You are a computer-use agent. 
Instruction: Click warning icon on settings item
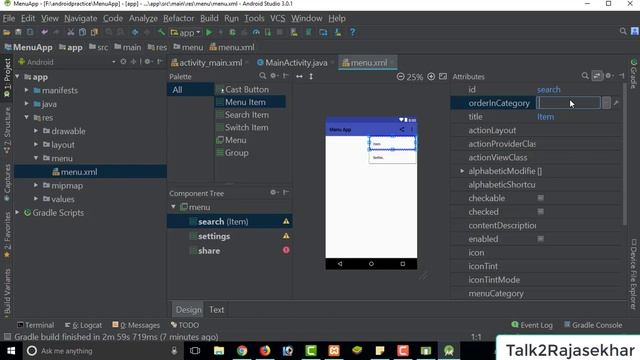[x=286, y=236]
